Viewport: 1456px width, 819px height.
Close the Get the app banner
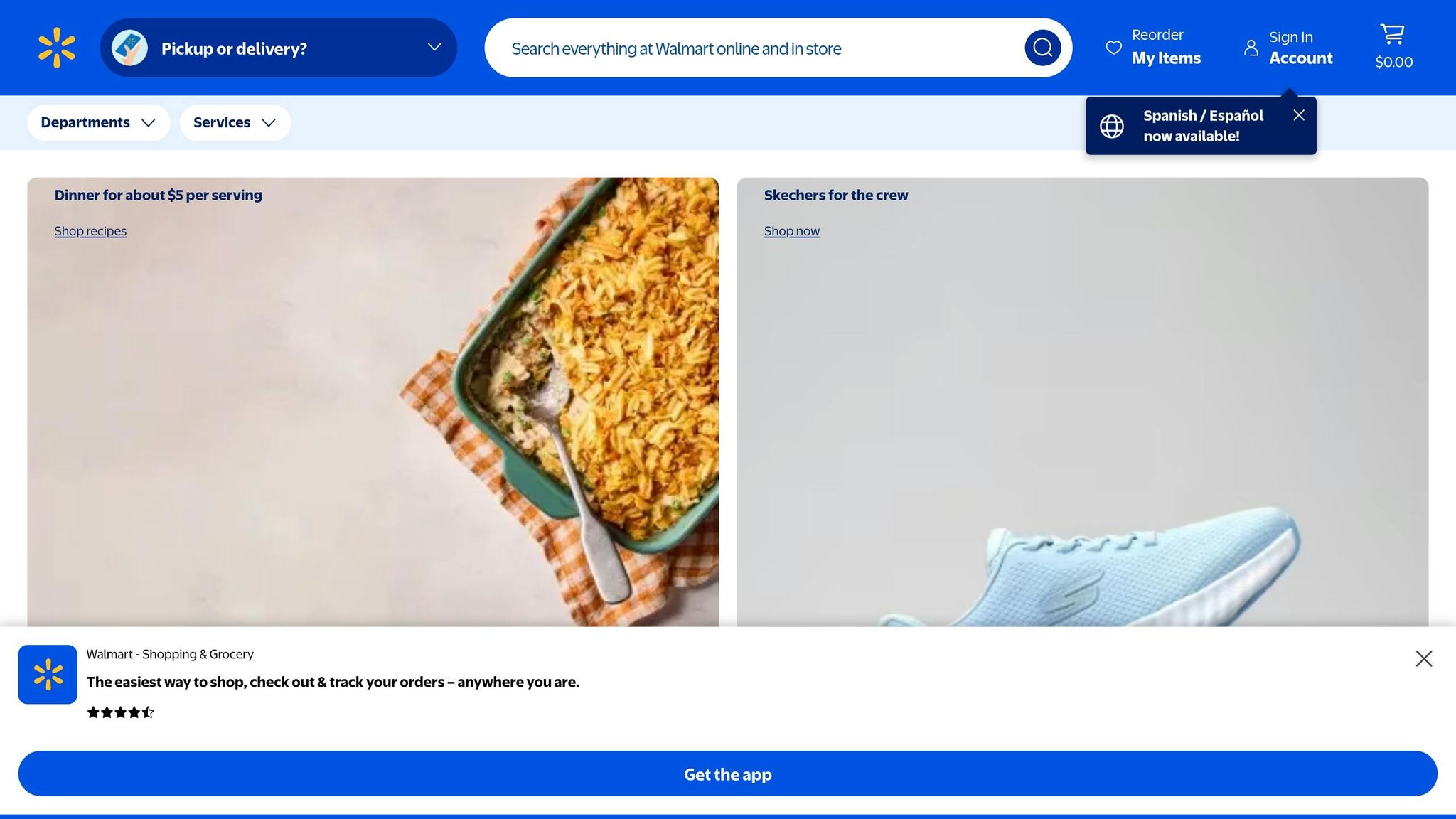1423,658
